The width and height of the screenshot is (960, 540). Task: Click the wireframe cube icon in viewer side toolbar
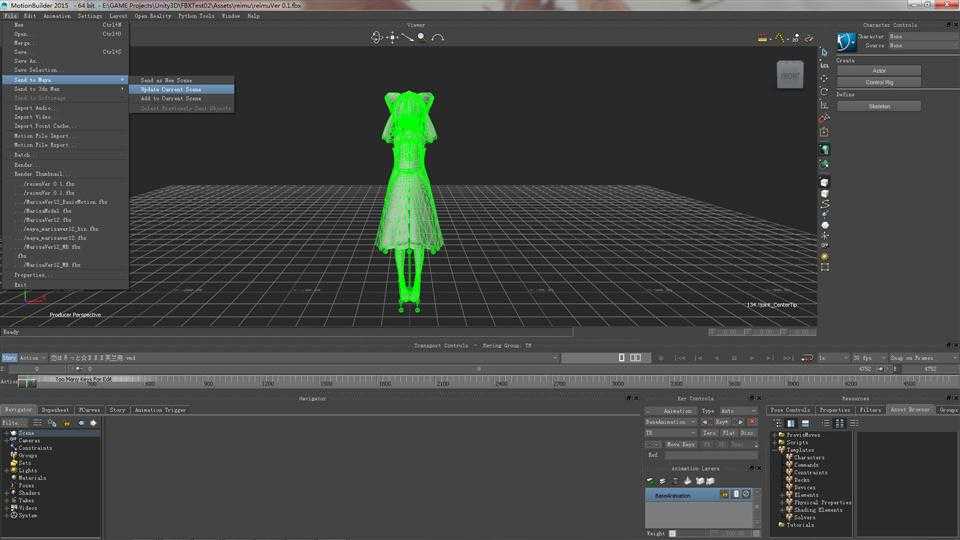(x=825, y=182)
